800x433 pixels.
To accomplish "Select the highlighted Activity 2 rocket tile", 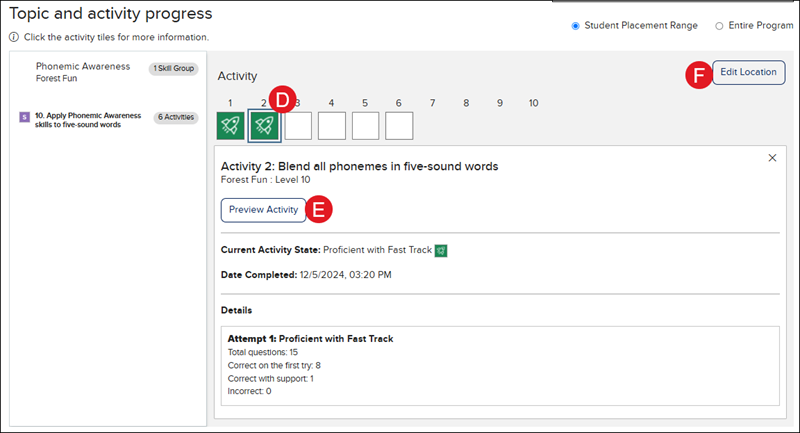I will (265, 126).
